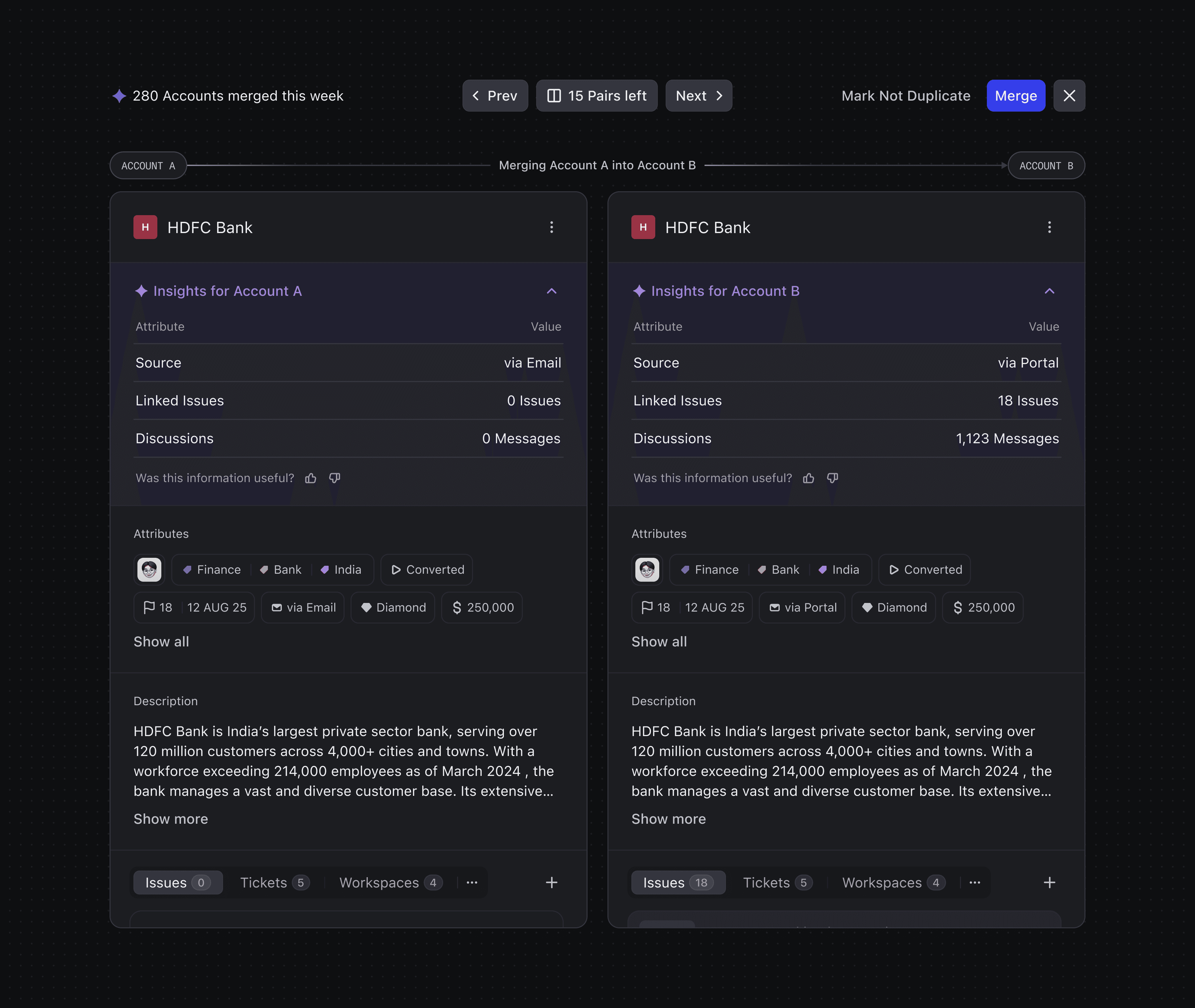Click thumbs up on Account B insights

[x=808, y=478]
